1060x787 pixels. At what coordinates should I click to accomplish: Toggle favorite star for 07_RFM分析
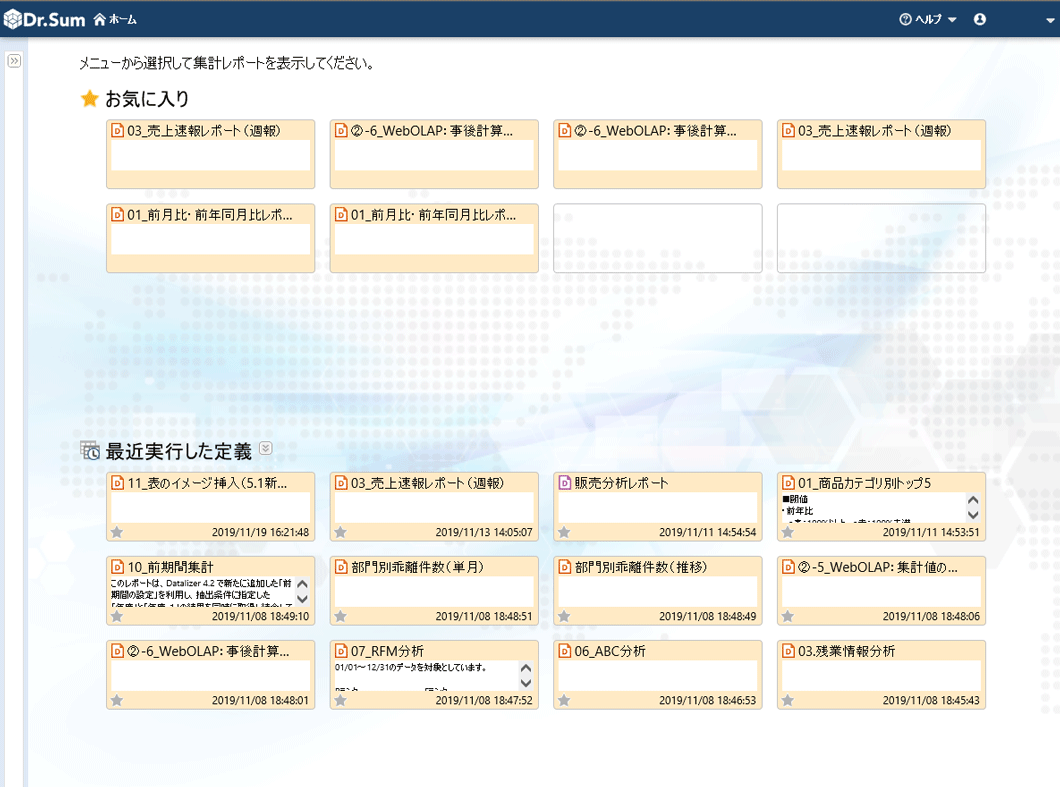(340, 700)
